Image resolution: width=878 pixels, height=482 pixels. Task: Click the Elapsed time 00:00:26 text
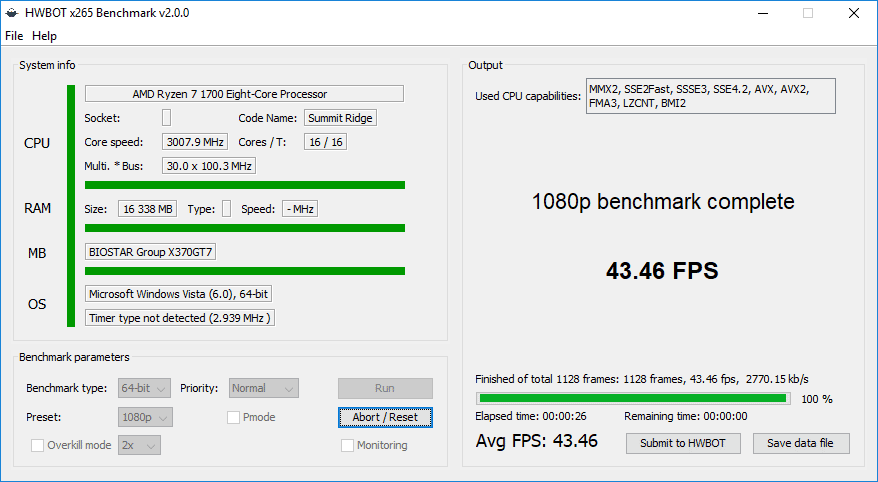click(x=531, y=416)
